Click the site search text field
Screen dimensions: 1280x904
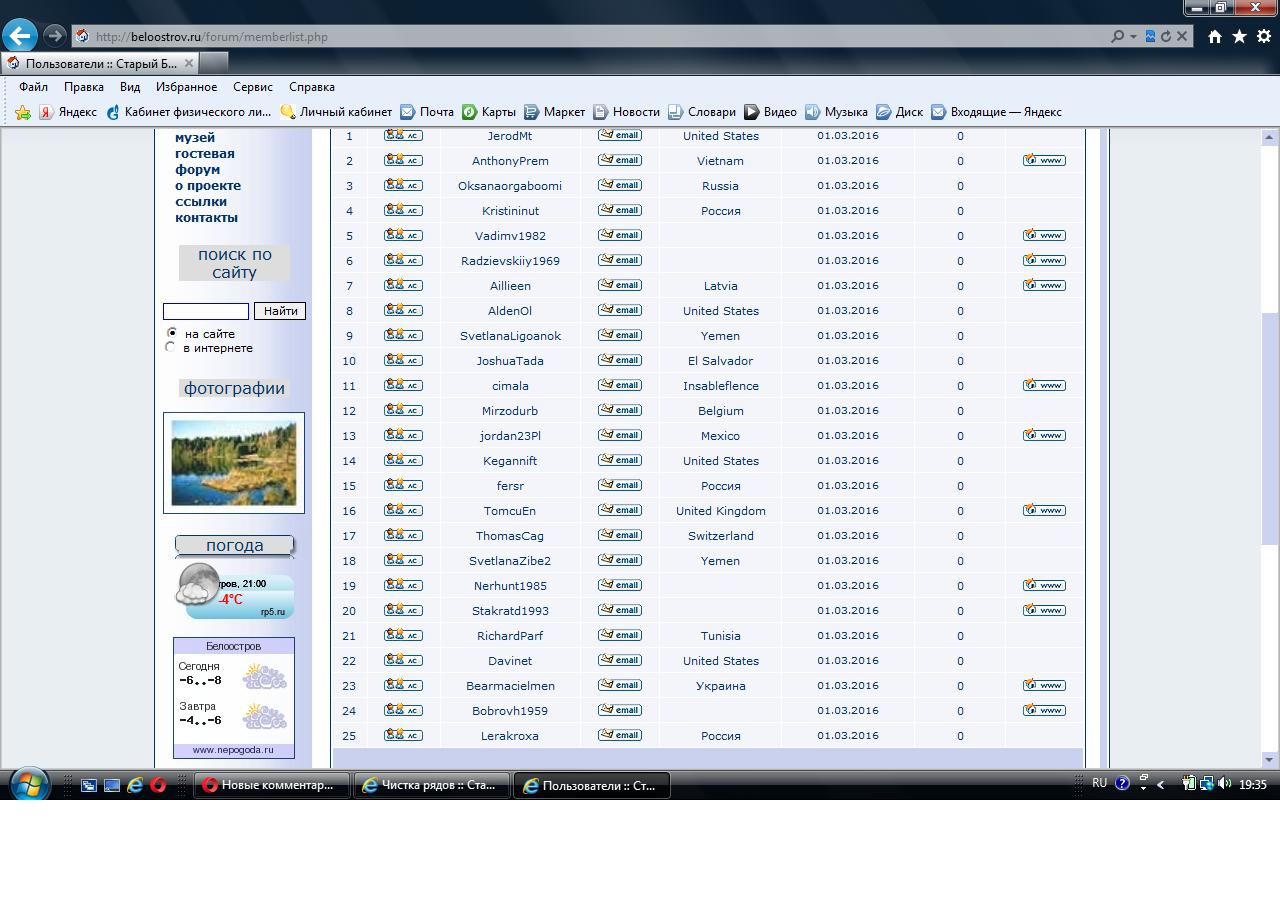206,311
